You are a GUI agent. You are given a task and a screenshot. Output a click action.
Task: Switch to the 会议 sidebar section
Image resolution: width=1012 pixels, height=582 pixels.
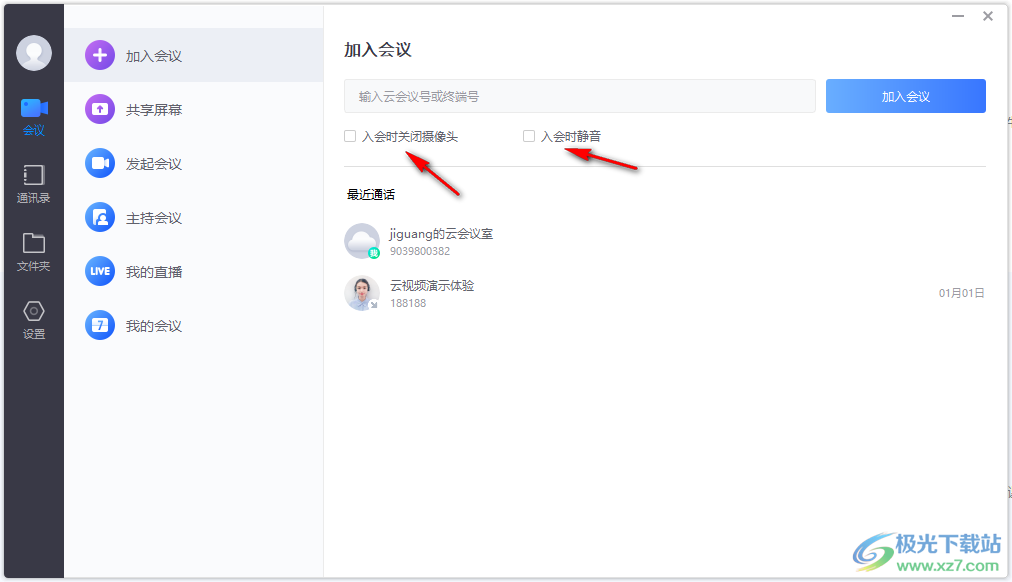pyautogui.click(x=34, y=117)
